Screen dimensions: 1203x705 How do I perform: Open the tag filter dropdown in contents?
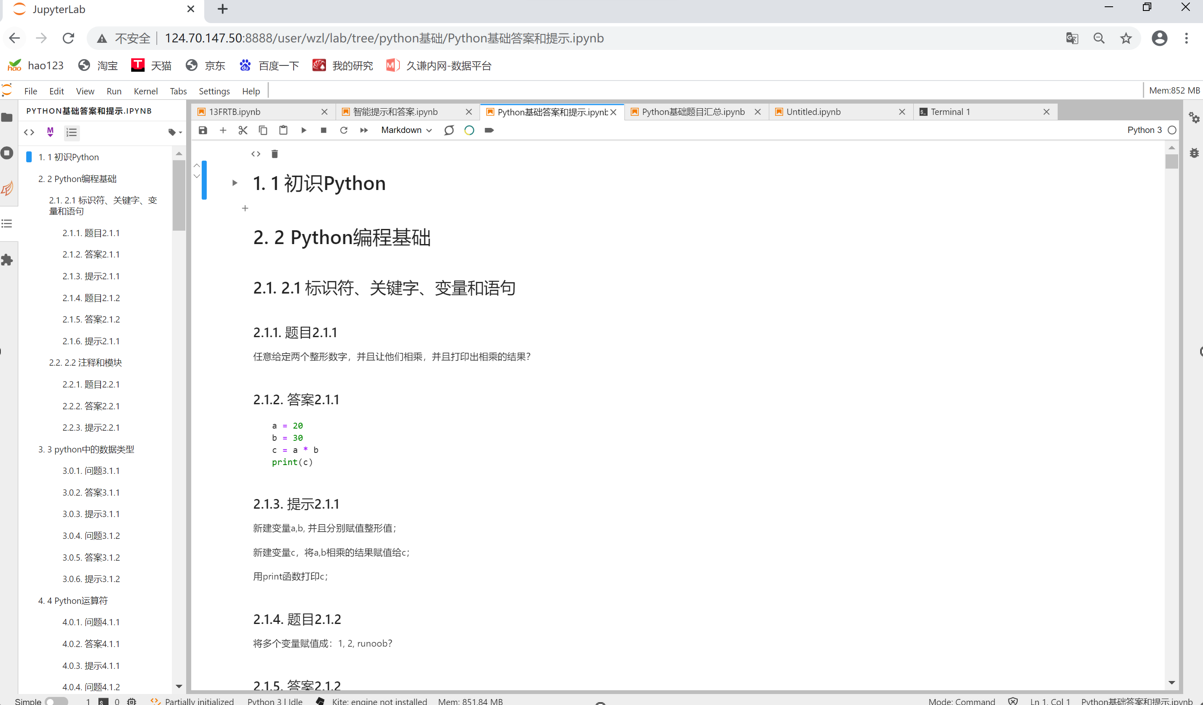tap(174, 132)
